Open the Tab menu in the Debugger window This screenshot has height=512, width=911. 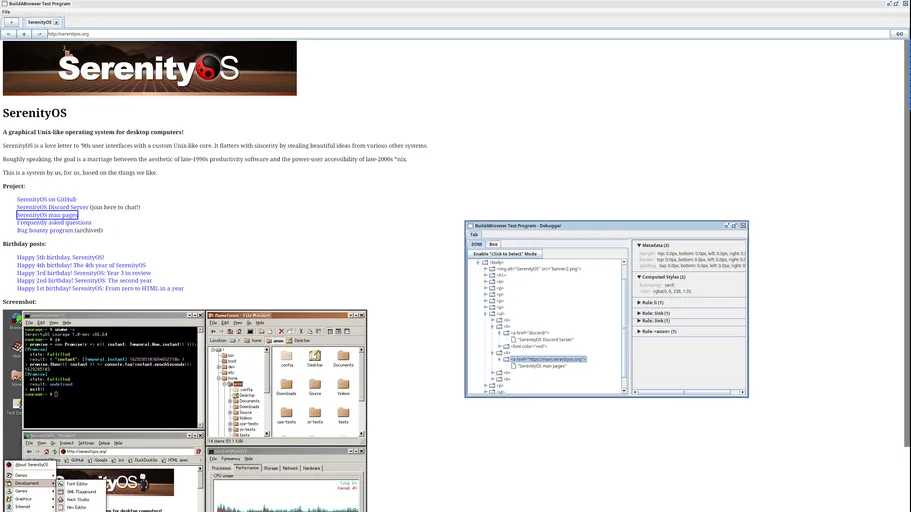coord(474,234)
